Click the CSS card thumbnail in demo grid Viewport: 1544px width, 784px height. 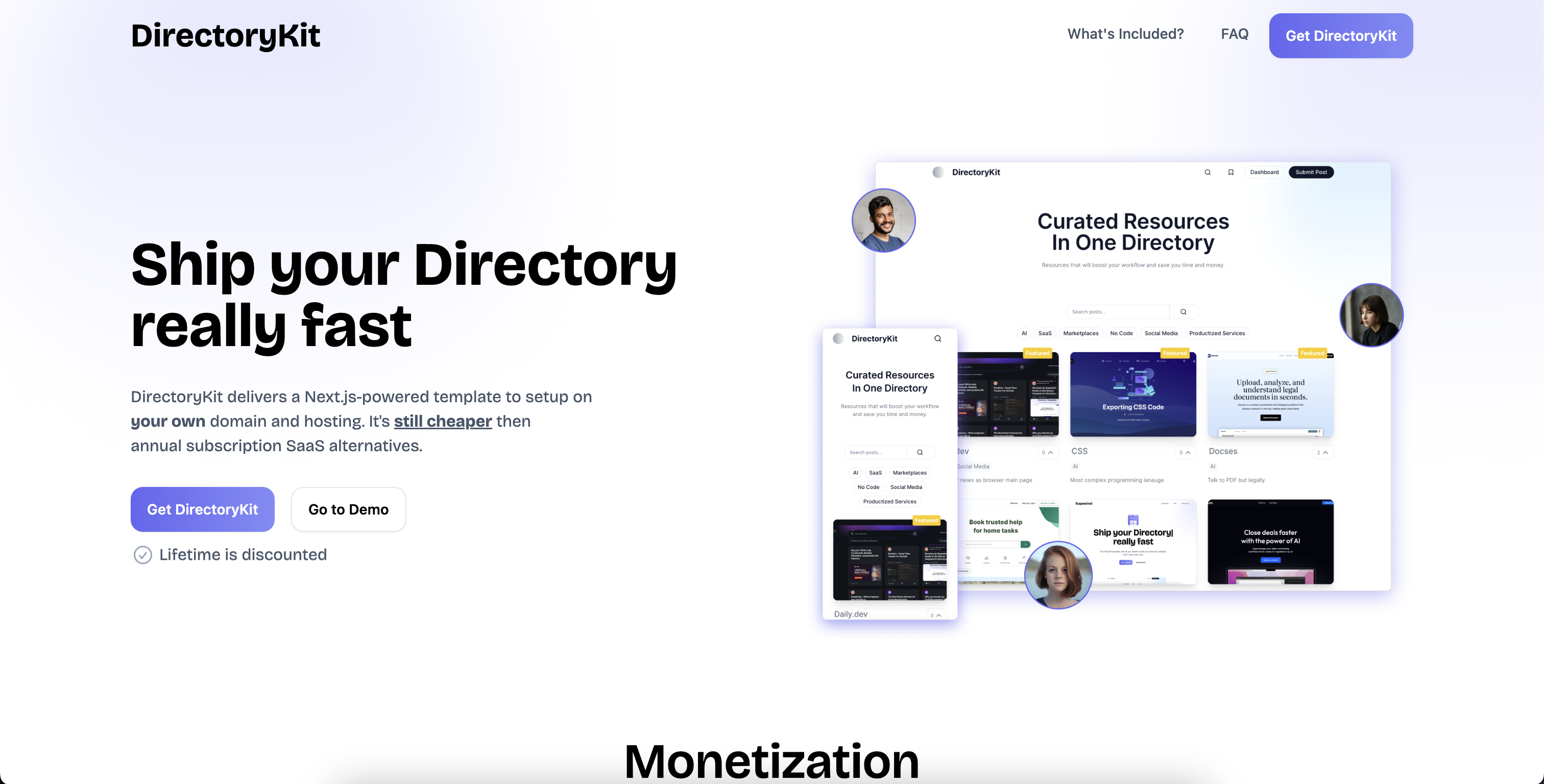[1133, 394]
